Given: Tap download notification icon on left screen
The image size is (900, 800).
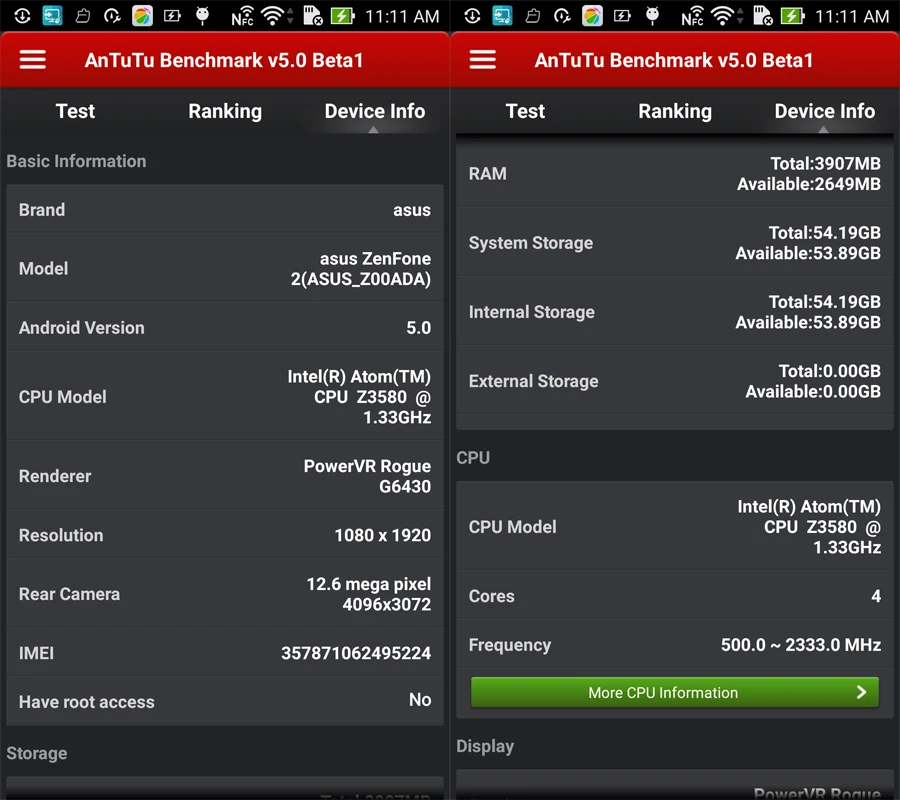Looking at the screenshot, I should pyautogui.click(x=22, y=16).
